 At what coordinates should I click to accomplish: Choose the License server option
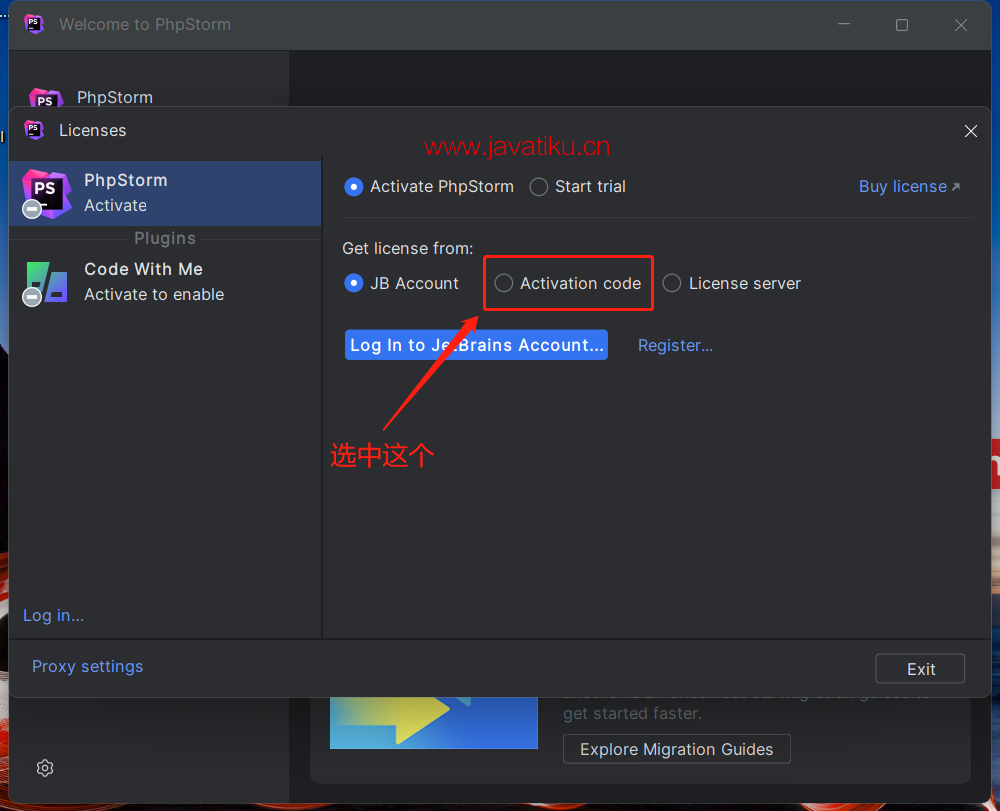point(673,284)
